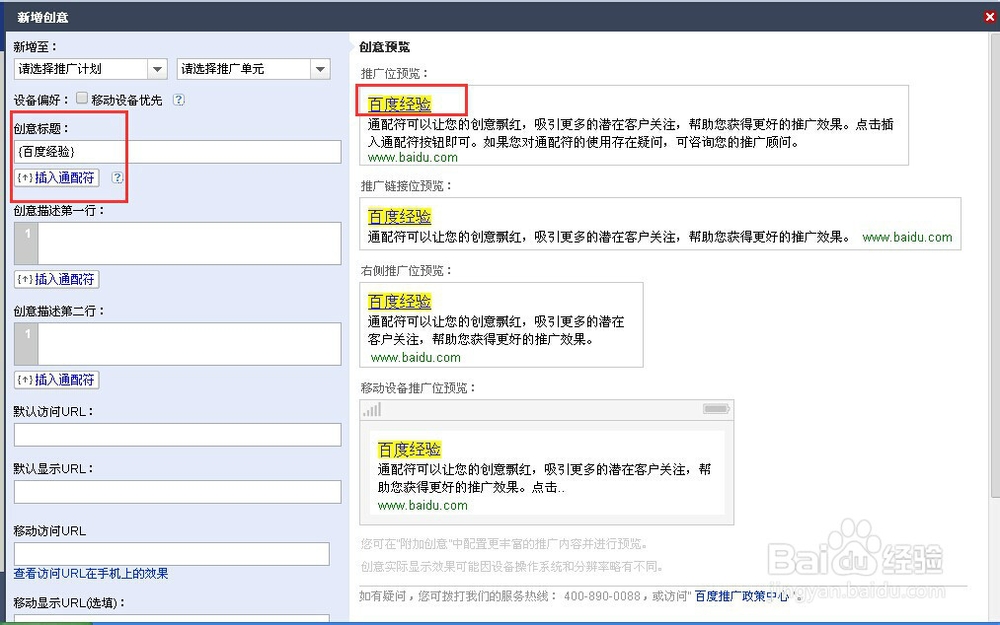This screenshot has height=625, width=1000.
Task: Click 百度经验 title in 推广位预览
Action: [400, 104]
